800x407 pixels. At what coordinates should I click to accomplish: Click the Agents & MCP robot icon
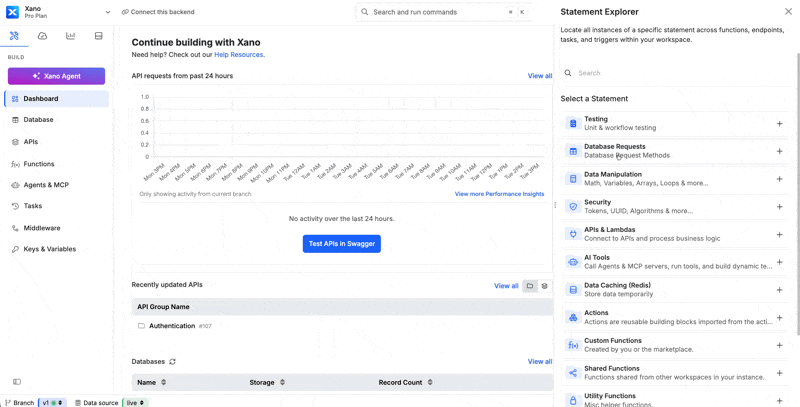pyautogui.click(x=15, y=185)
